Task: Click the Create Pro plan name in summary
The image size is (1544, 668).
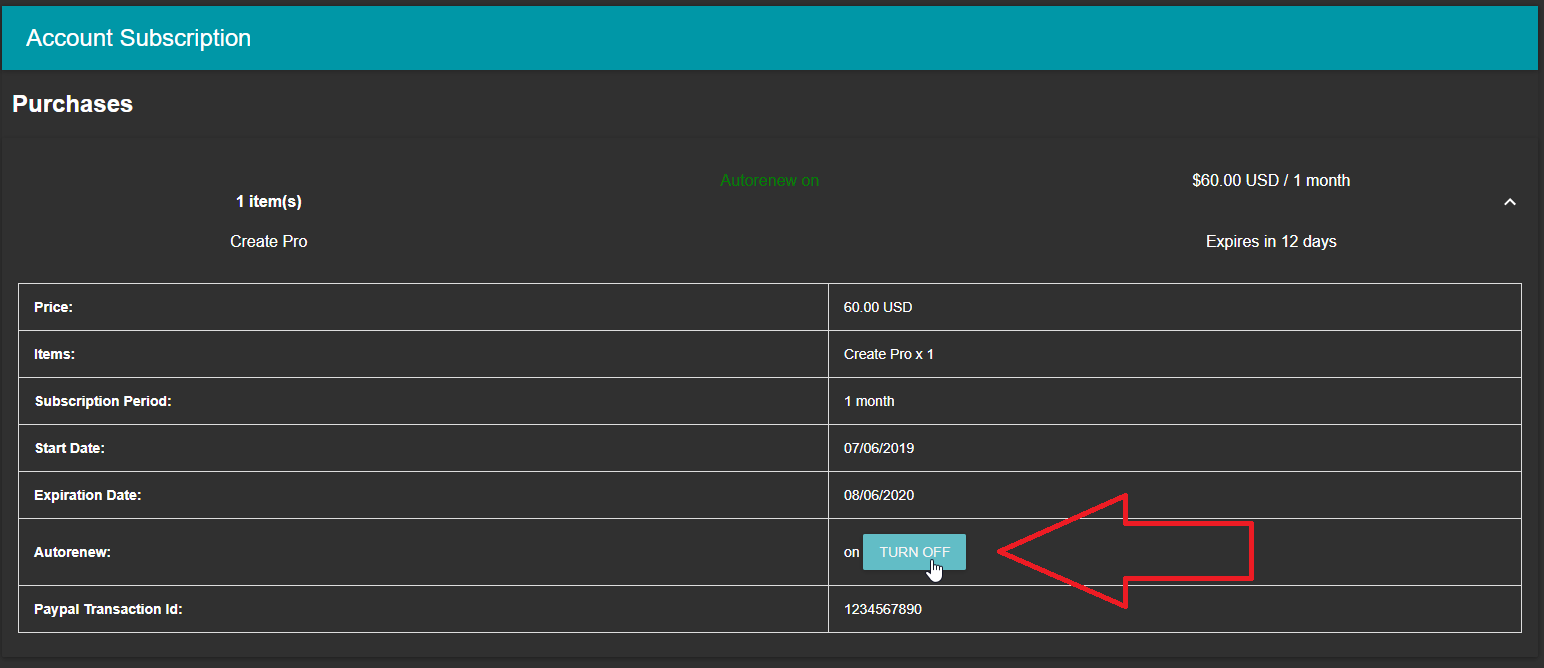Action: (x=268, y=241)
